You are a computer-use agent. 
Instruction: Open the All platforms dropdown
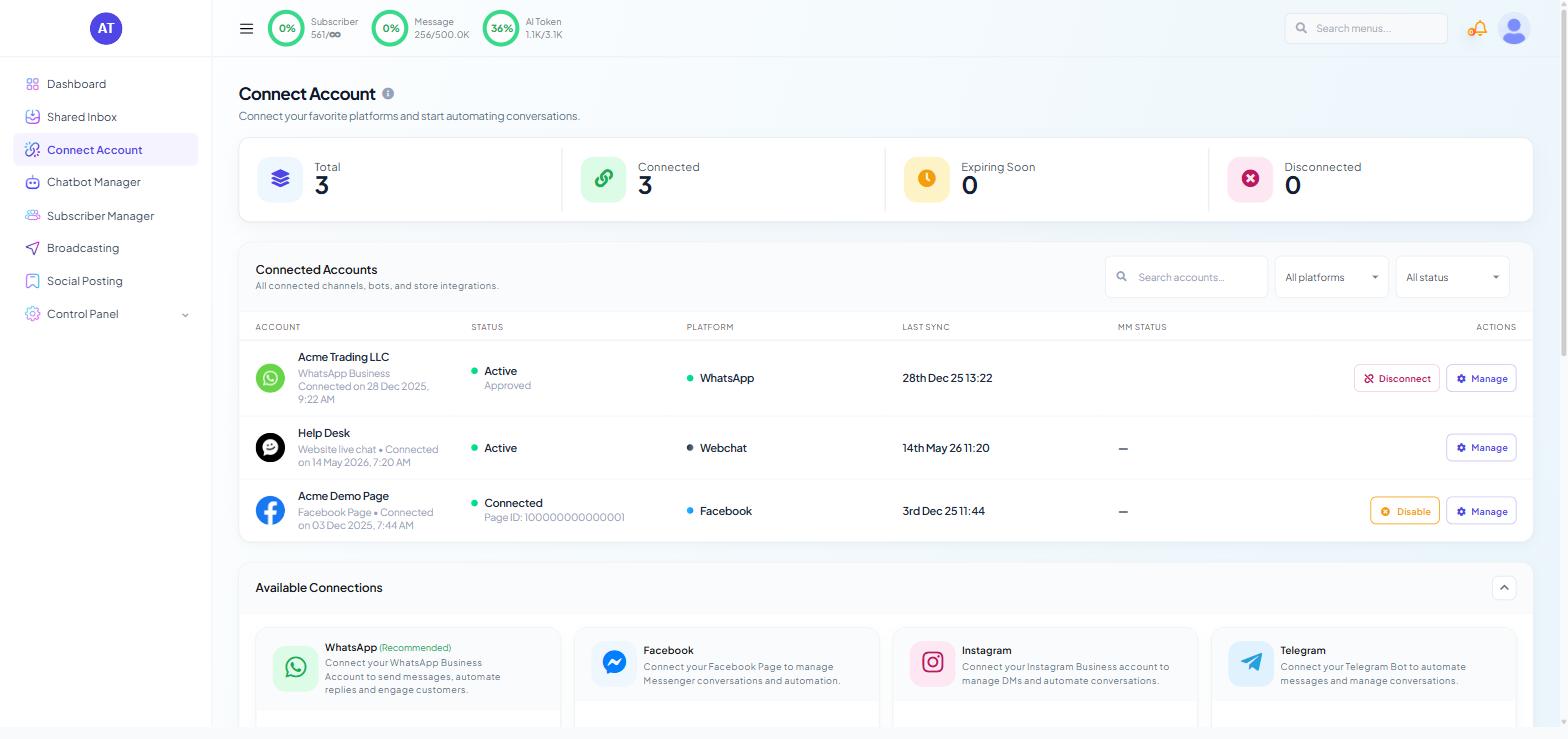coord(1331,277)
